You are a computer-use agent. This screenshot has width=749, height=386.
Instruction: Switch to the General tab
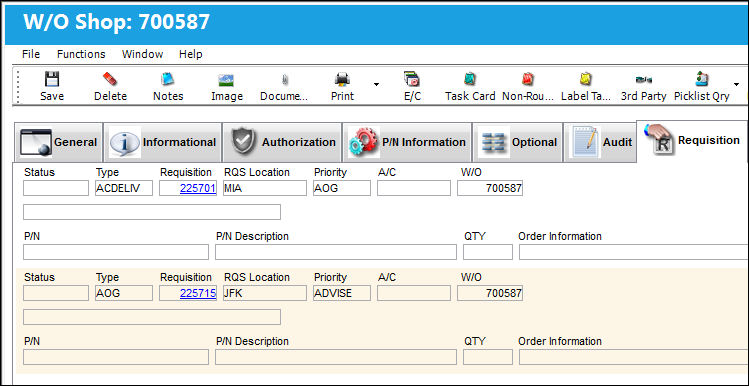pos(59,142)
